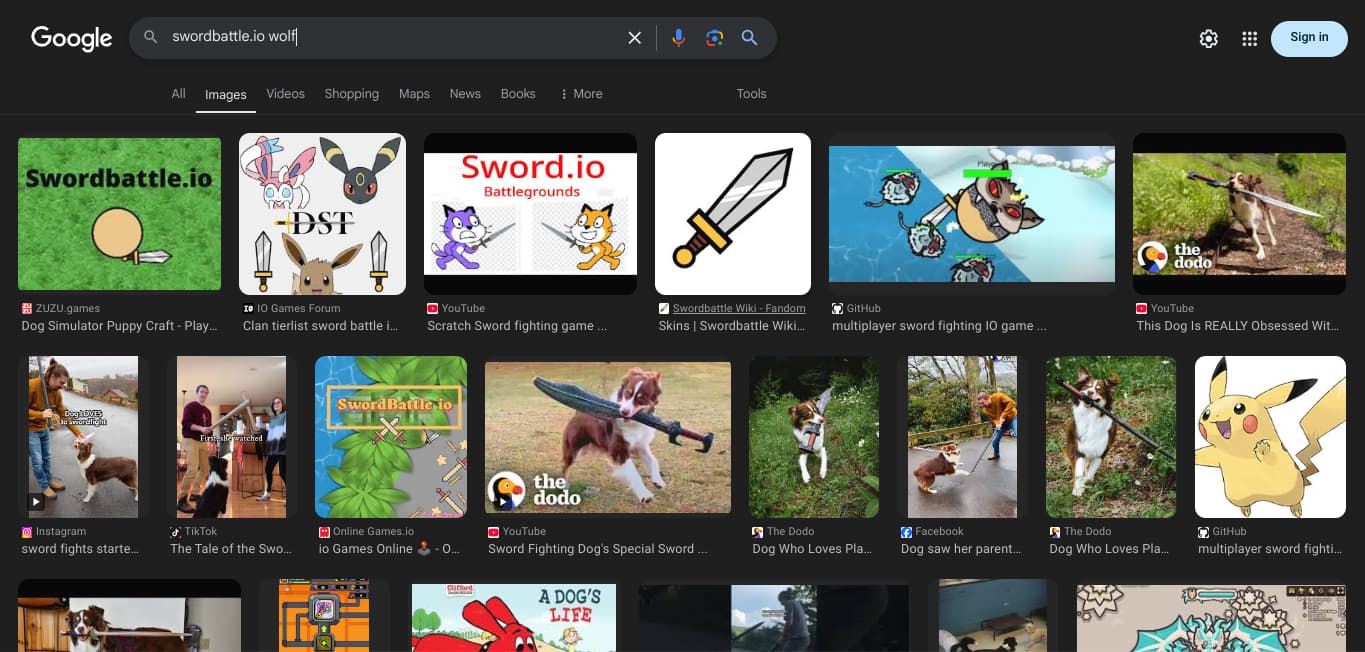Click the ZUZU.games source label

pyautogui.click(x=68, y=309)
